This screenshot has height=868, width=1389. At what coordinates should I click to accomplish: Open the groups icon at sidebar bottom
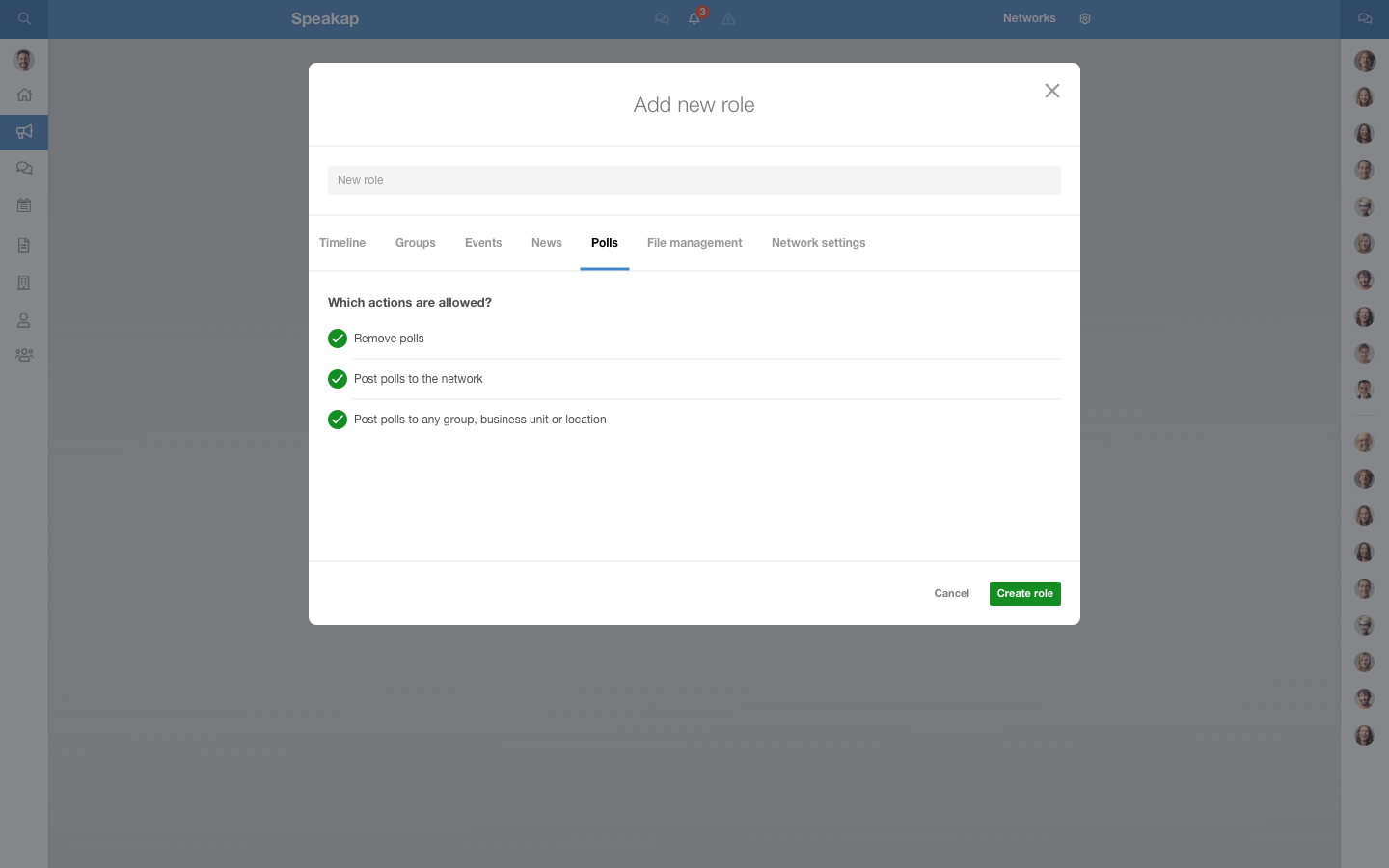23,354
